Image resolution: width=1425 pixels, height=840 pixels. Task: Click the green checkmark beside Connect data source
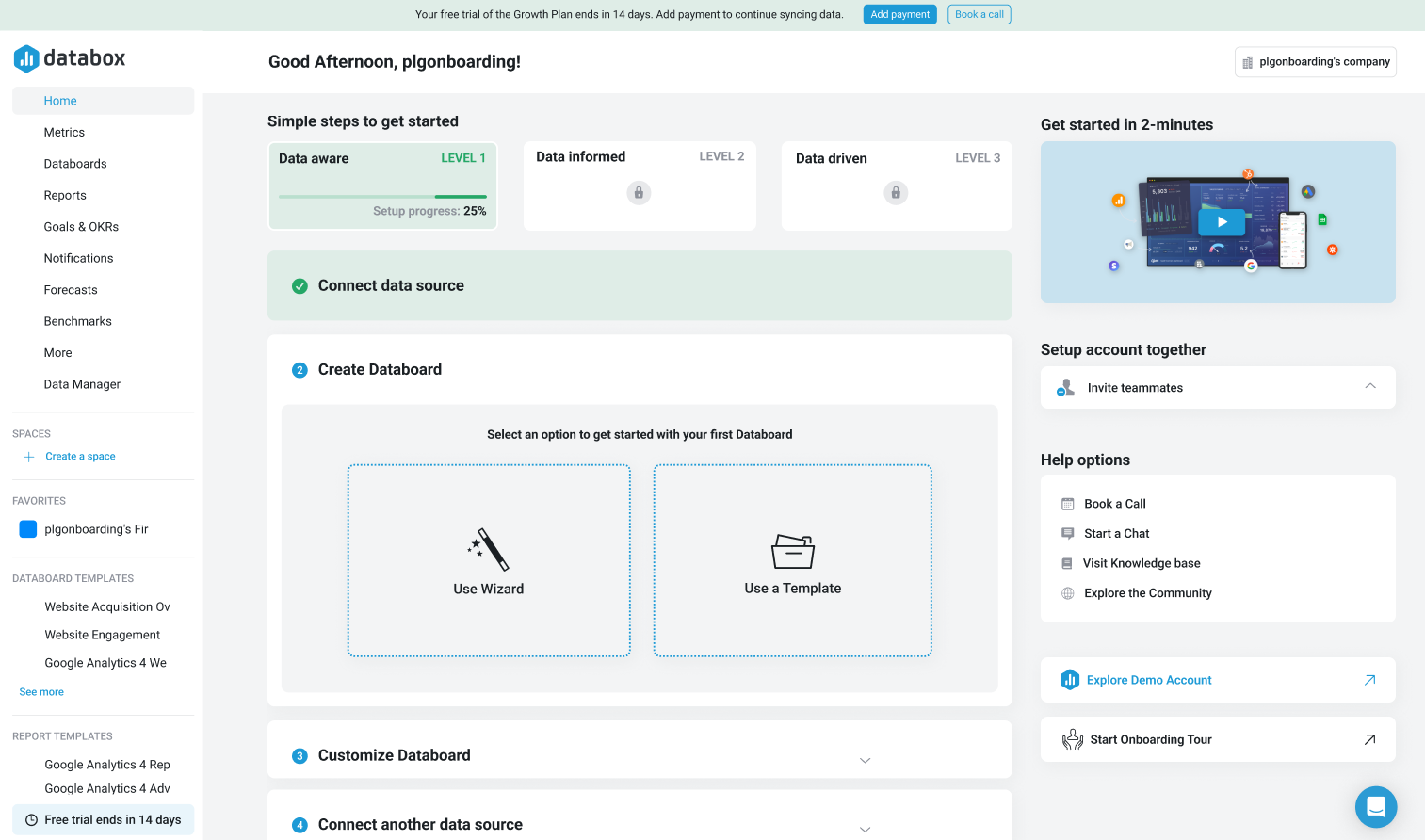tap(300, 286)
